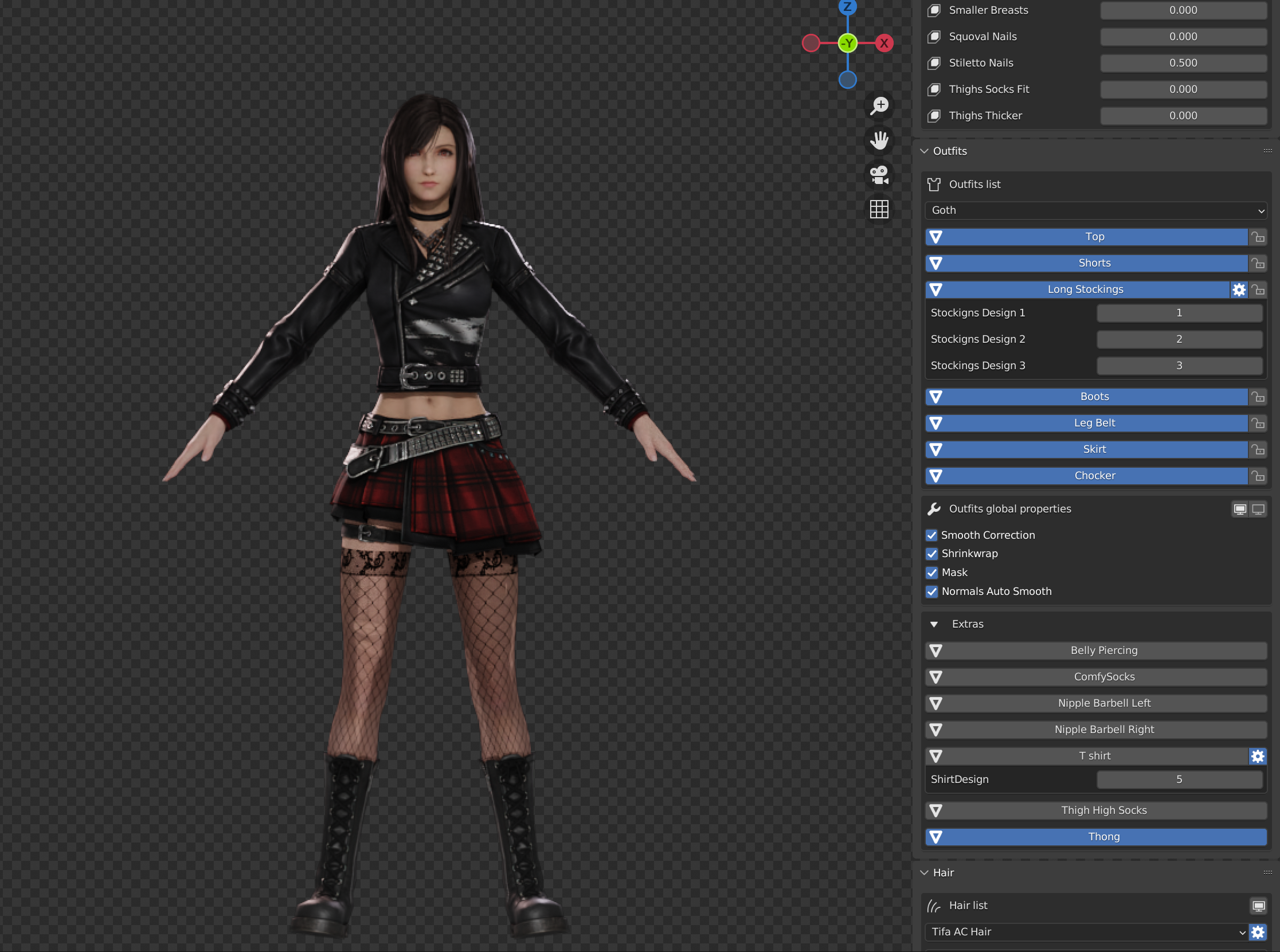The height and width of the screenshot is (952, 1280).
Task: Toggle the lock on the Top outfit
Action: click(1258, 237)
